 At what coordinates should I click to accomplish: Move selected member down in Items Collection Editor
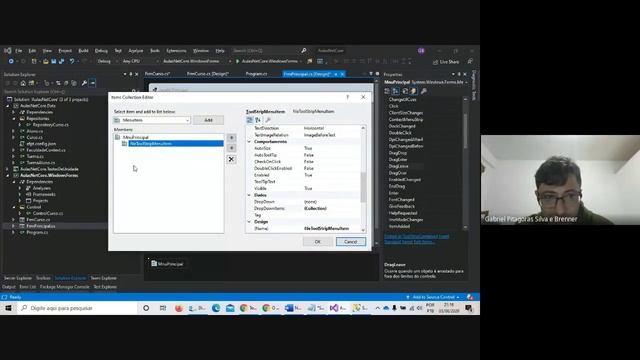click(231, 148)
